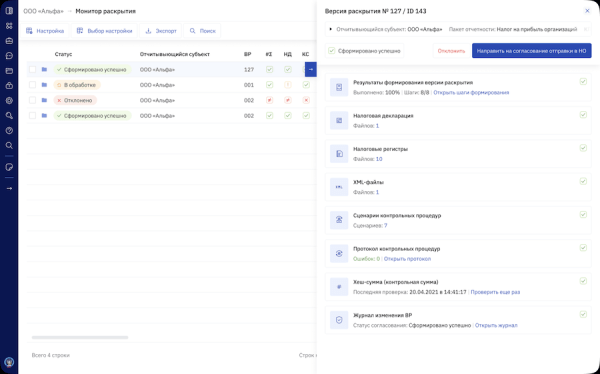Screen dimensions: 600x374
Task: Open the «Выбор настройки» dropdown
Action: [x=104, y=31]
